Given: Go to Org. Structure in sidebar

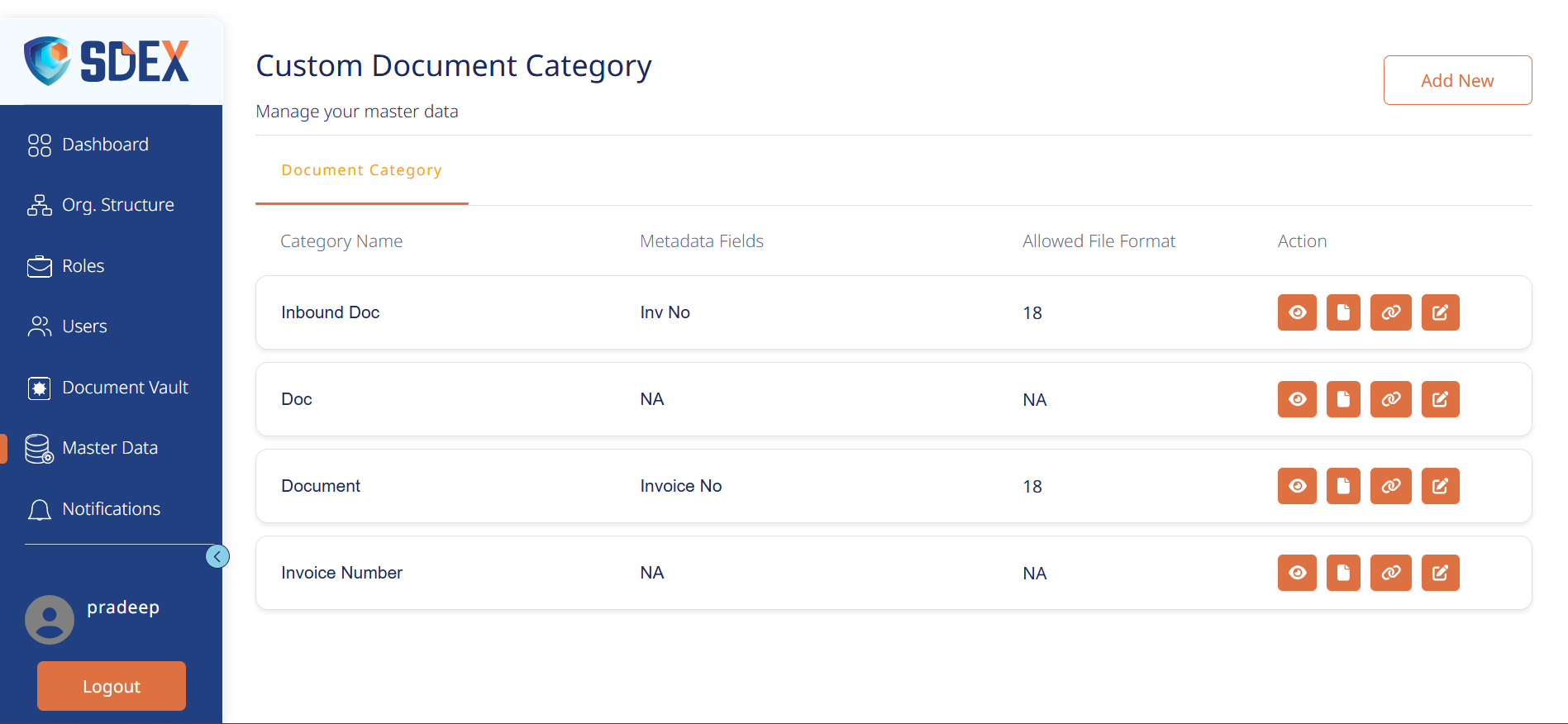Looking at the screenshot, I should click(117, 205).
